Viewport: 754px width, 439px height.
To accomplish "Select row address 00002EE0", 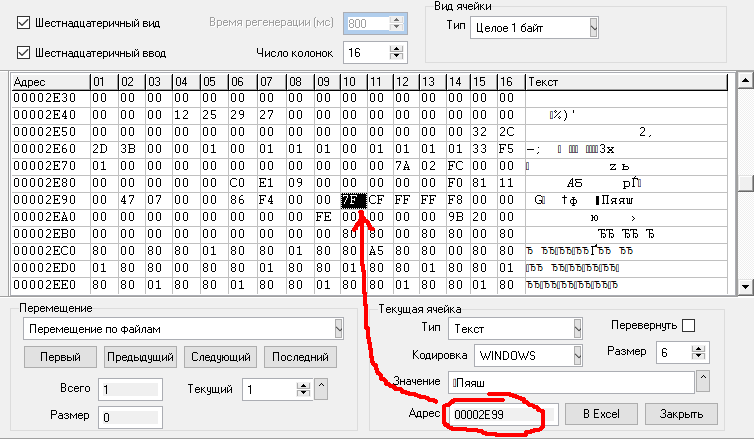I will (50, 285).
